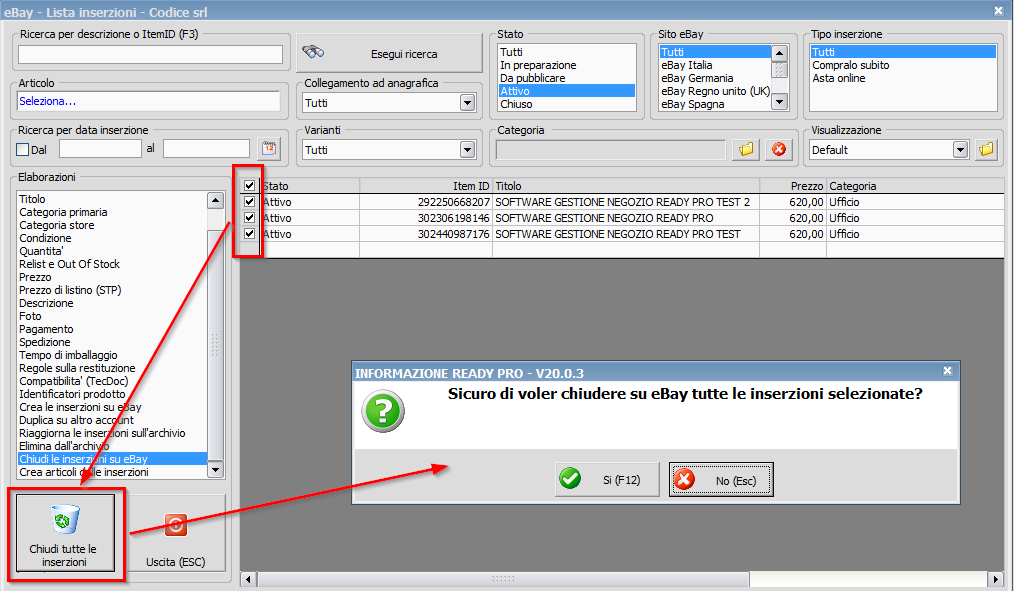Select 'Foto' elaboration
The image size is (1014, 591).
tap(113, 316)
